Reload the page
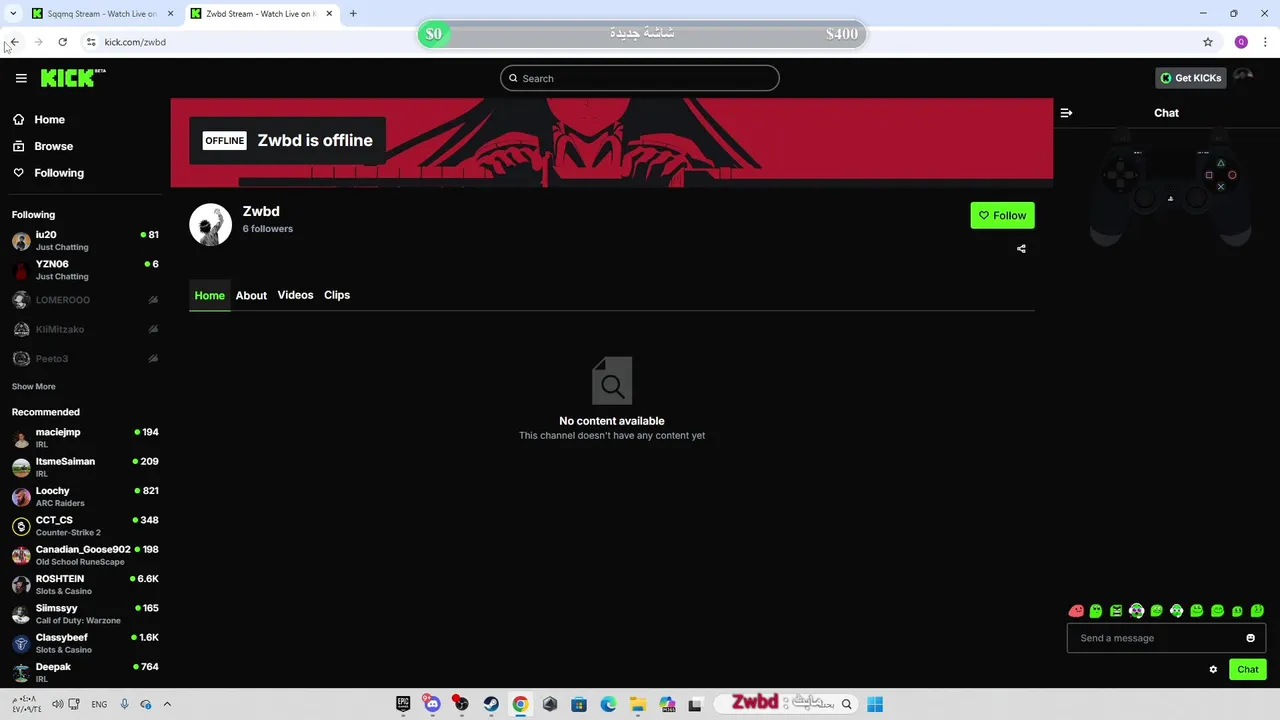Screen dimensions: 1280x720 pos(62,42)
